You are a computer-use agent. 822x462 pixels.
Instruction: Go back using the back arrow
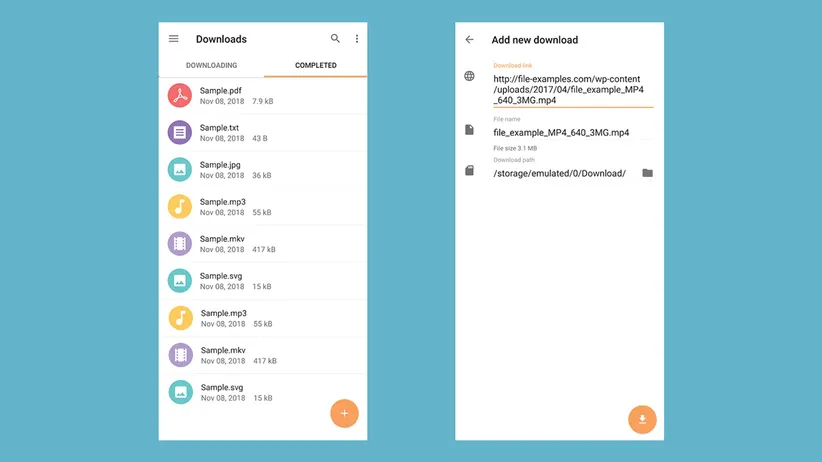[x=470, y=40]
